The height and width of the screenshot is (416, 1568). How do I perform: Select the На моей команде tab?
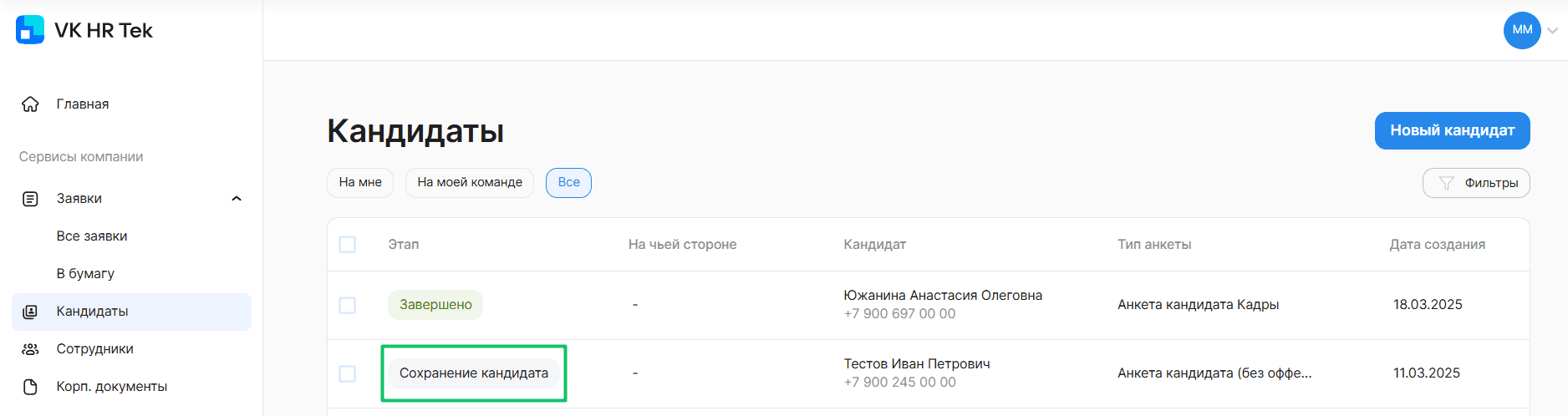470,183
